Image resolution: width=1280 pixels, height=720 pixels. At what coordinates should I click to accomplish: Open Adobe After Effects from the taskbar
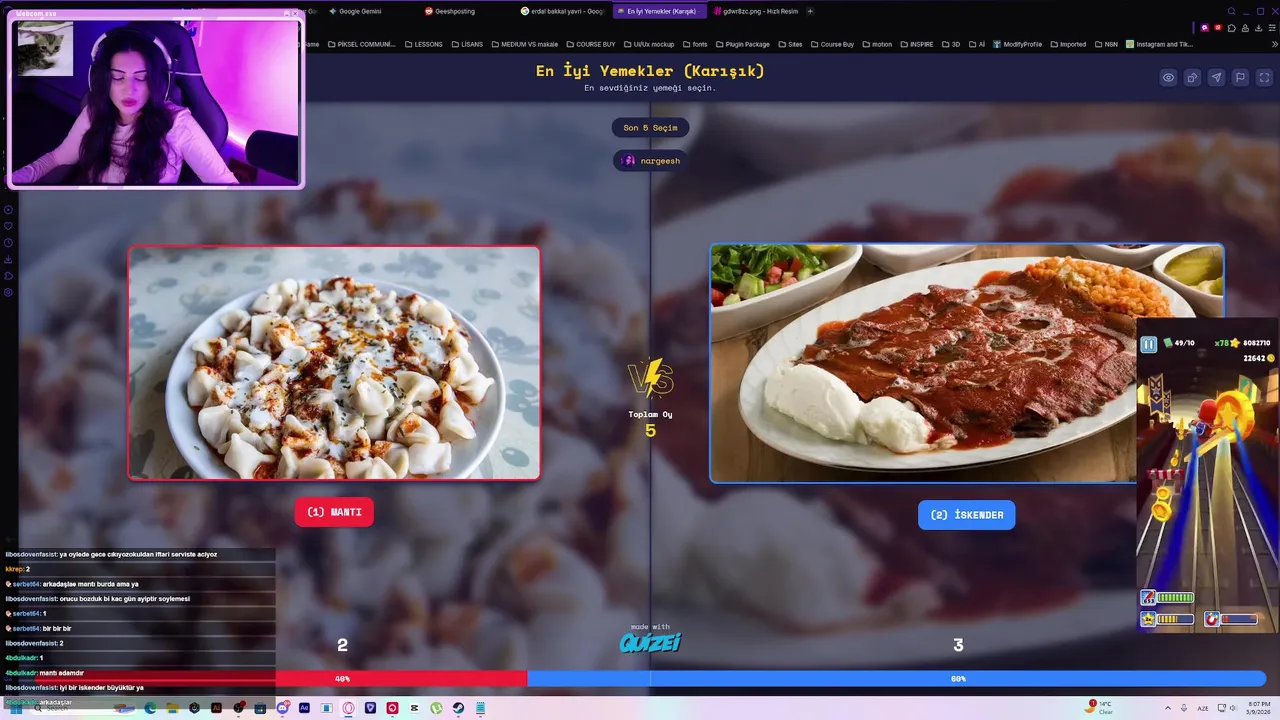(x=304, y=708)
